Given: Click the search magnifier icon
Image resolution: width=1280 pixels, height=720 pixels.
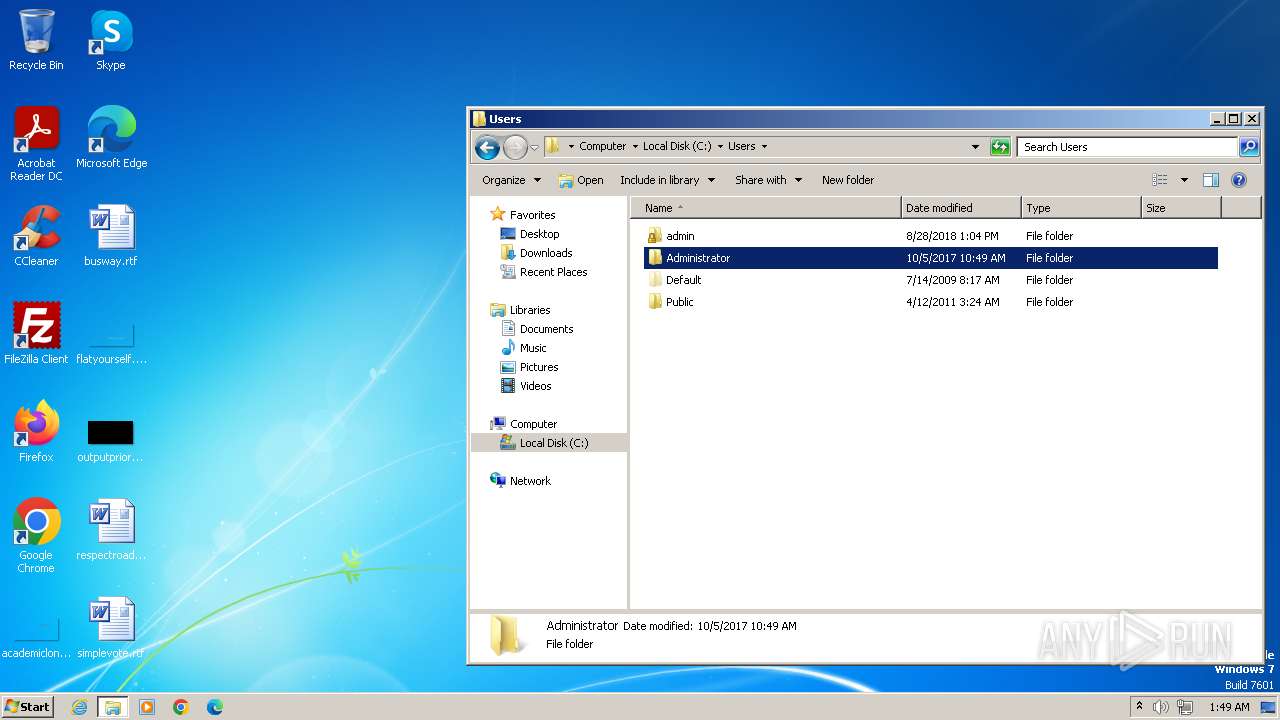Looking at the screenshot, I should click(1249, 147).
